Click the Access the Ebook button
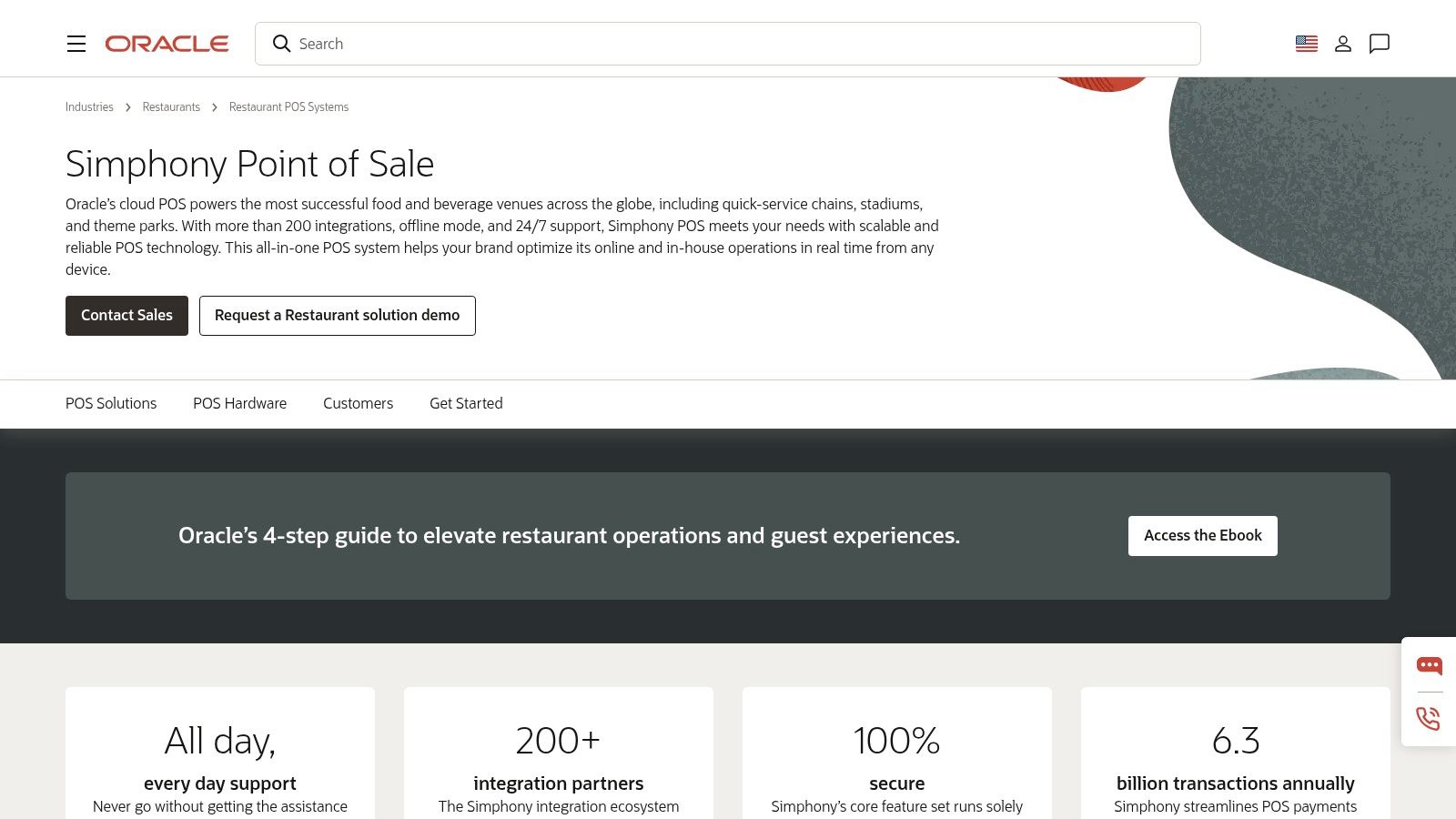 coord(1203,536)
